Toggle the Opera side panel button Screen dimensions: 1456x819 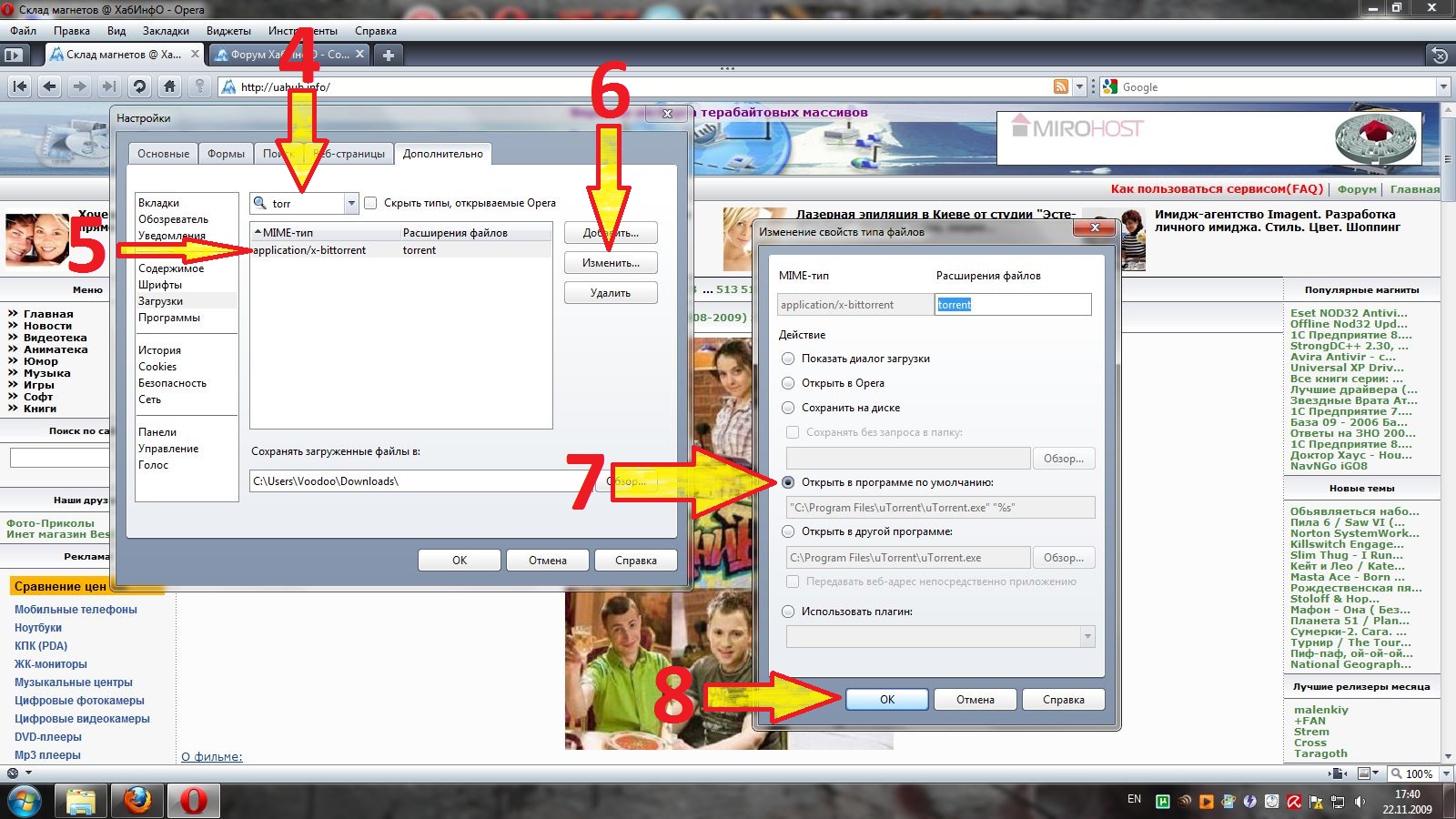click(13, 55)
